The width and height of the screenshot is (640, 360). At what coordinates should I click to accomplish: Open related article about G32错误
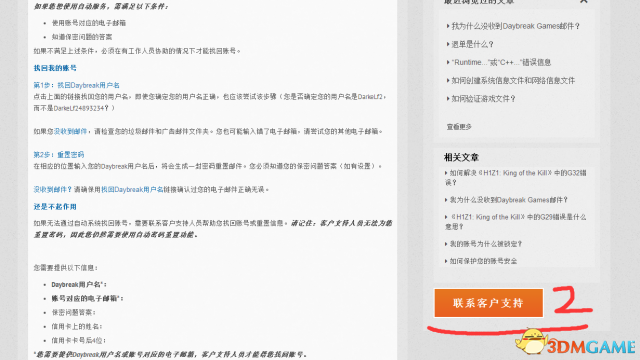516,178
